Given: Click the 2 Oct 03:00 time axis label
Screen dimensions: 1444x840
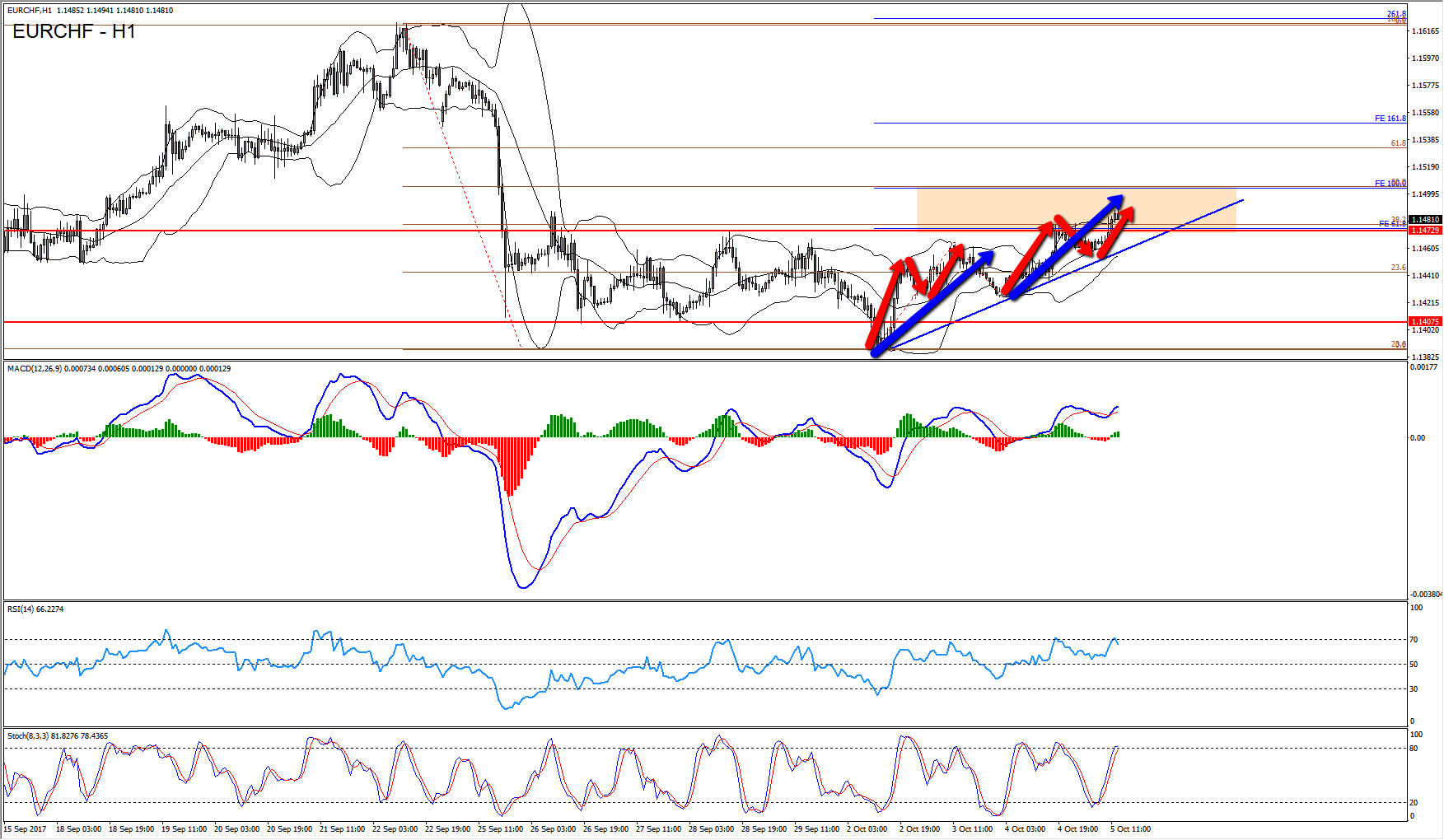Looking at the screenshot, I should pyautogui.click(x=867, y=829).
